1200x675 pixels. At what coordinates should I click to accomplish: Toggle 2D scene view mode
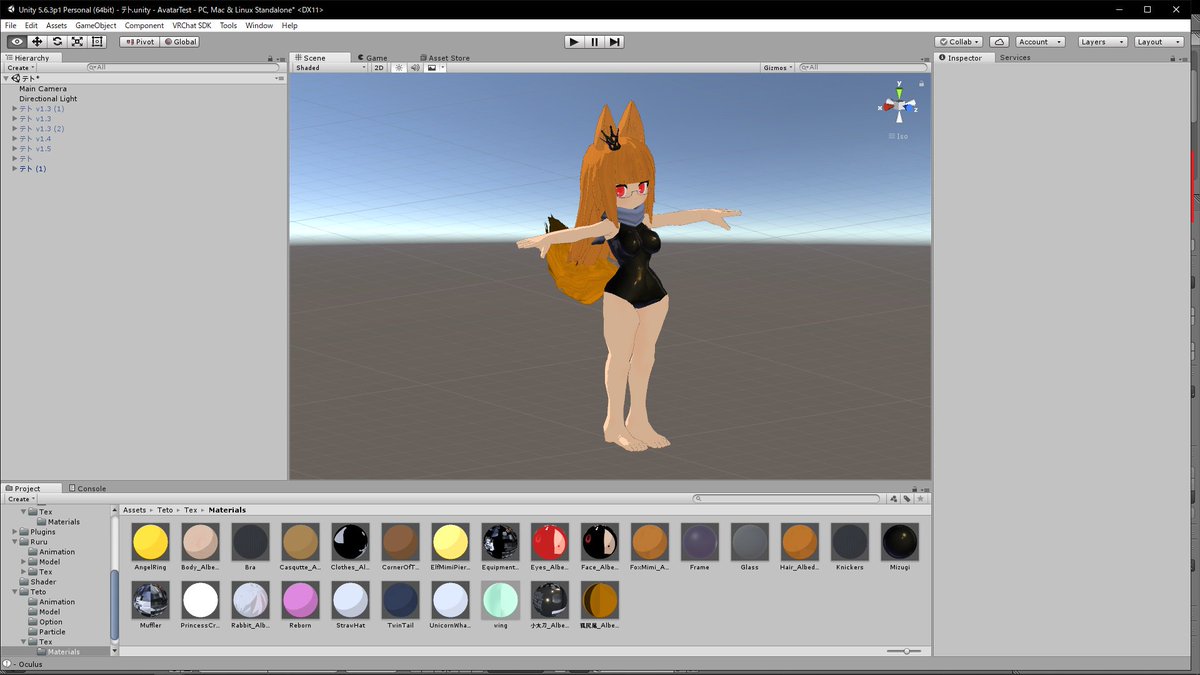tap(380, 68)
